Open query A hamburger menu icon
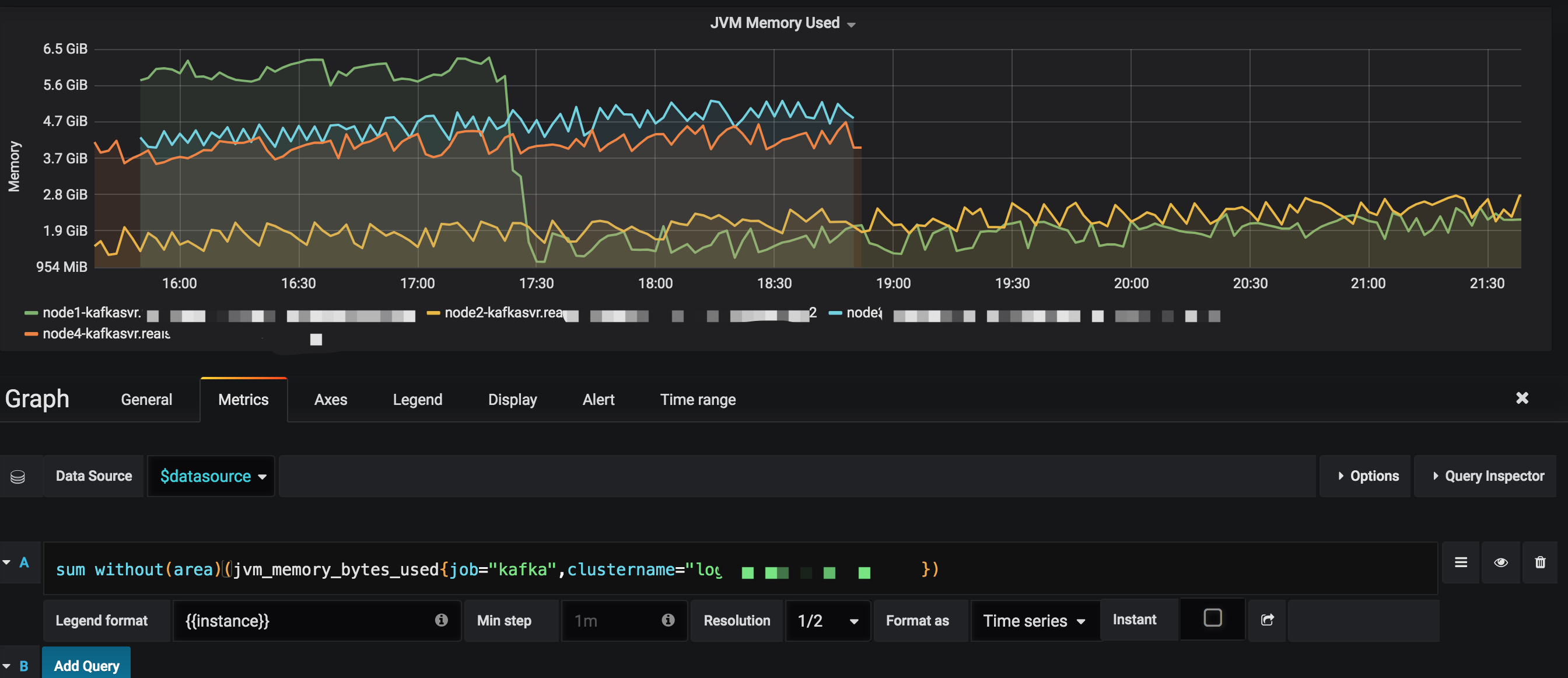Screen dimensions: 1568x678 (x=1460, y=562)
